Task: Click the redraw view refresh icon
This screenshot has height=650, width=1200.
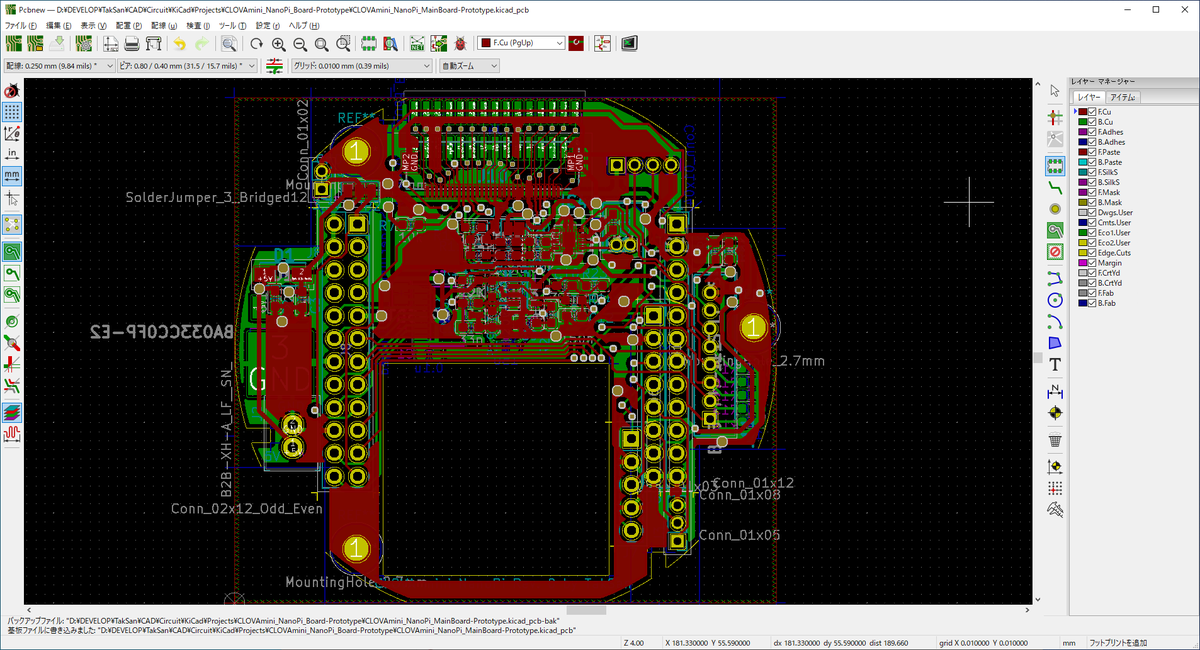Action: [x=256, y=44]
